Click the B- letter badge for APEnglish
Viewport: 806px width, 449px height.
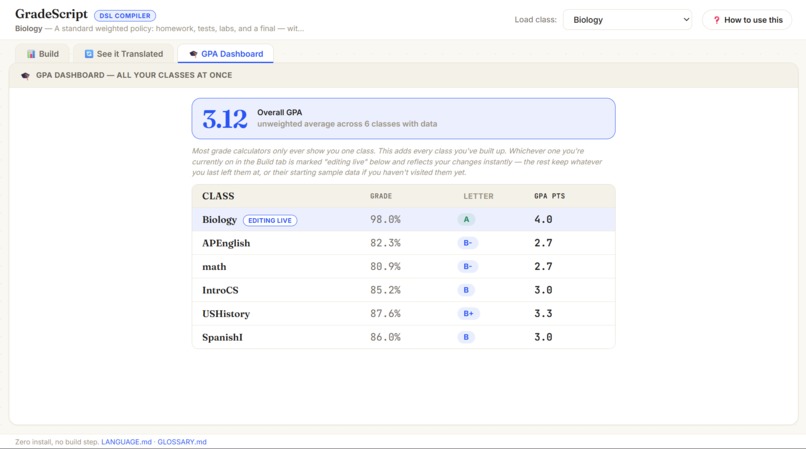coord(468,243)
